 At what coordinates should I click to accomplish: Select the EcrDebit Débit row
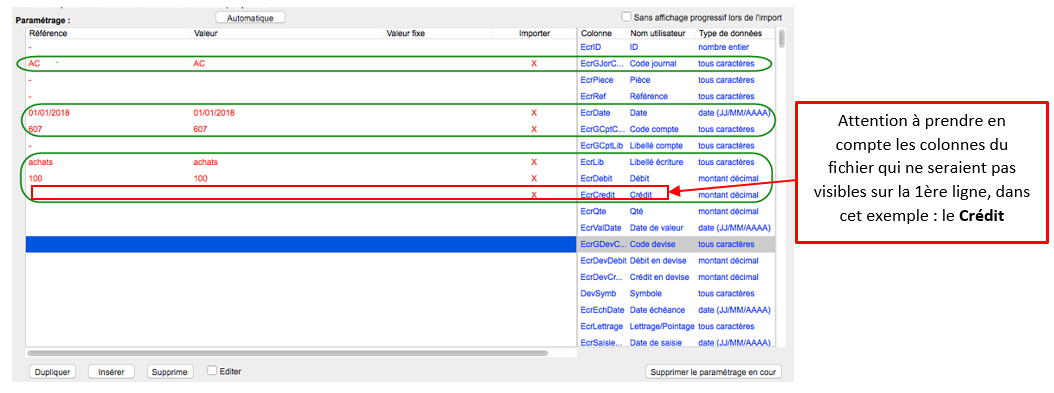pyautogui.click(x=676, y=179)
